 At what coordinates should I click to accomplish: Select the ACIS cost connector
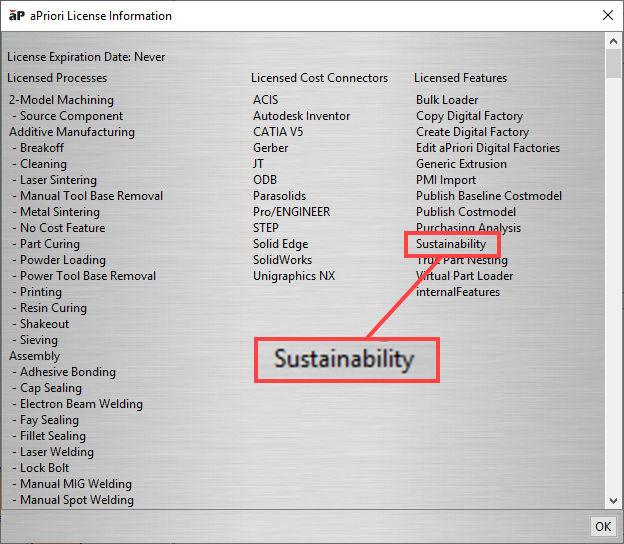(265, 100)
